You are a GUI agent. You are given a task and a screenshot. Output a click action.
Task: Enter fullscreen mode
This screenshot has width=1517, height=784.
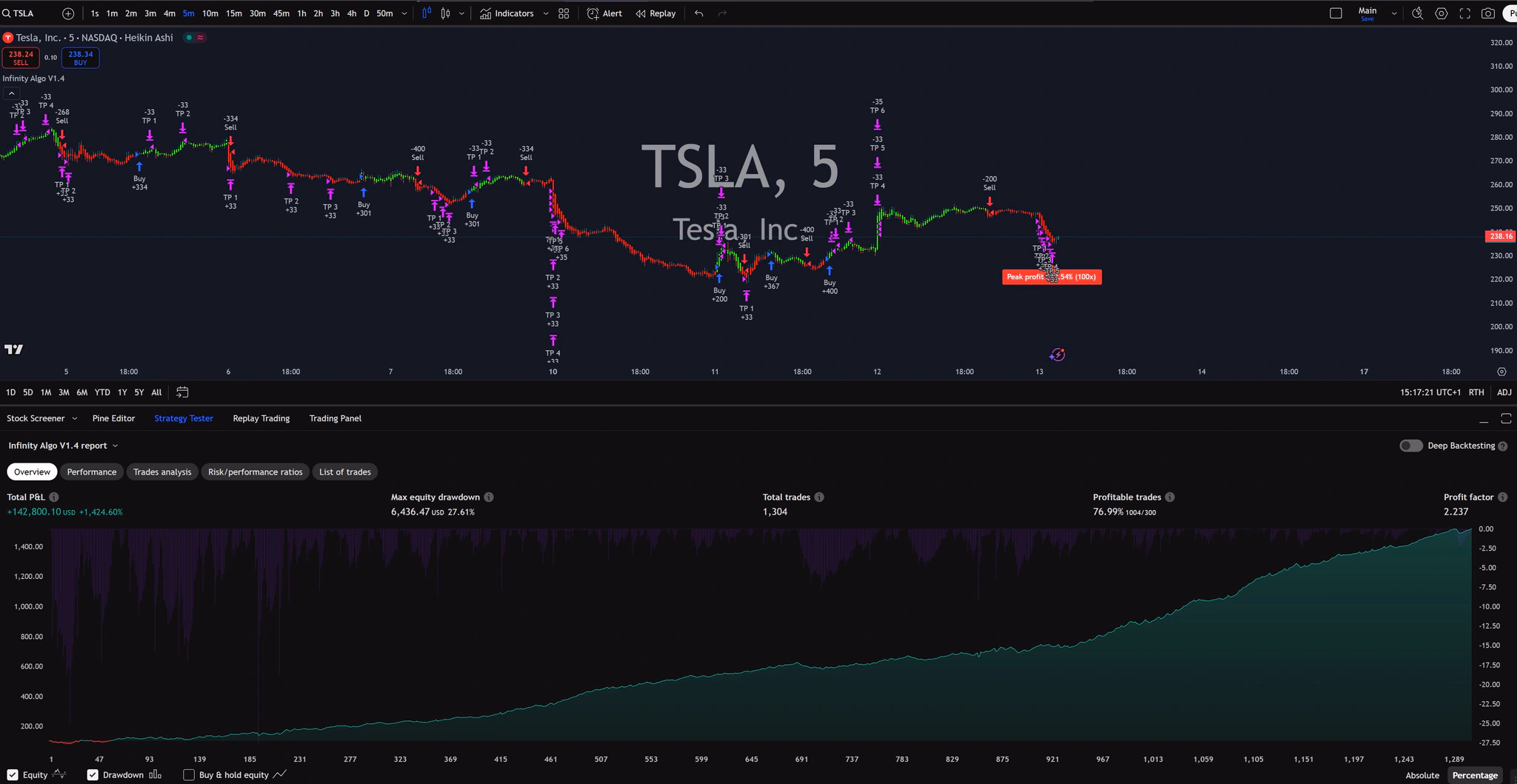tap(1464, 13)
